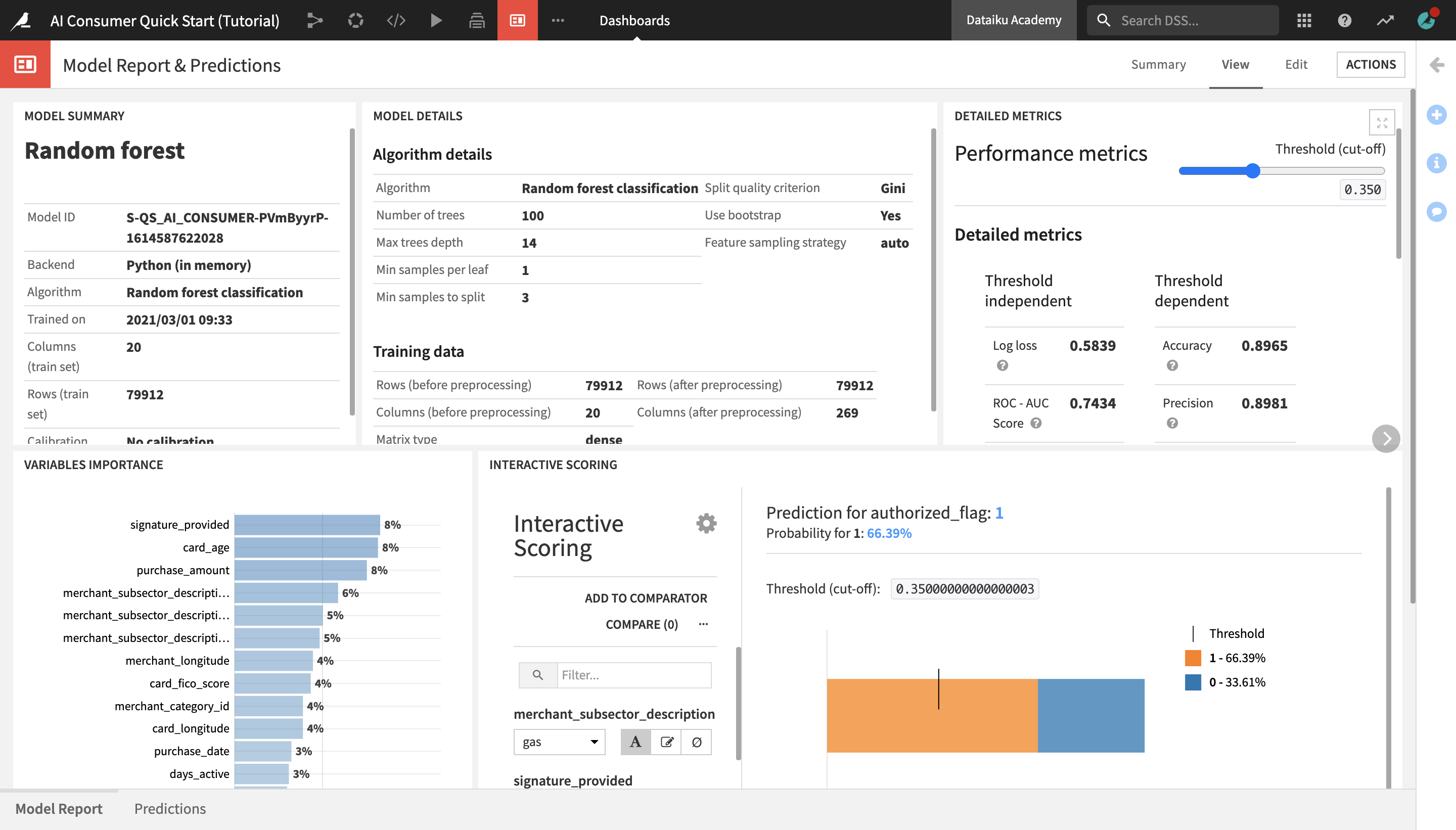This screenshot has height=830, width=1456.
Task: Select the Model Report page tab
Action: coord(59,808)
